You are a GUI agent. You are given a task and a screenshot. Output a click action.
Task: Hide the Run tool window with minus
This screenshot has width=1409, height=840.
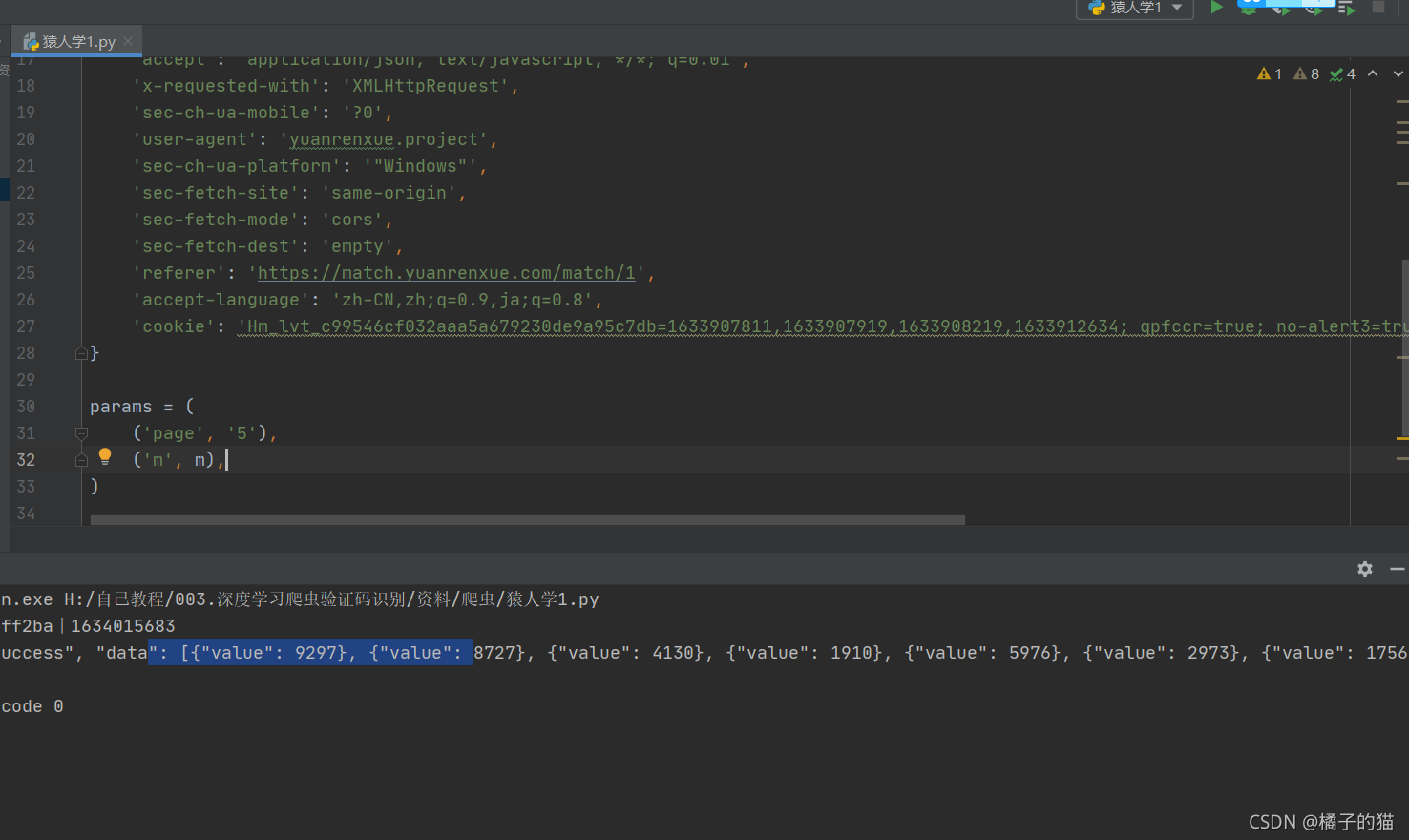(1398, 569)
